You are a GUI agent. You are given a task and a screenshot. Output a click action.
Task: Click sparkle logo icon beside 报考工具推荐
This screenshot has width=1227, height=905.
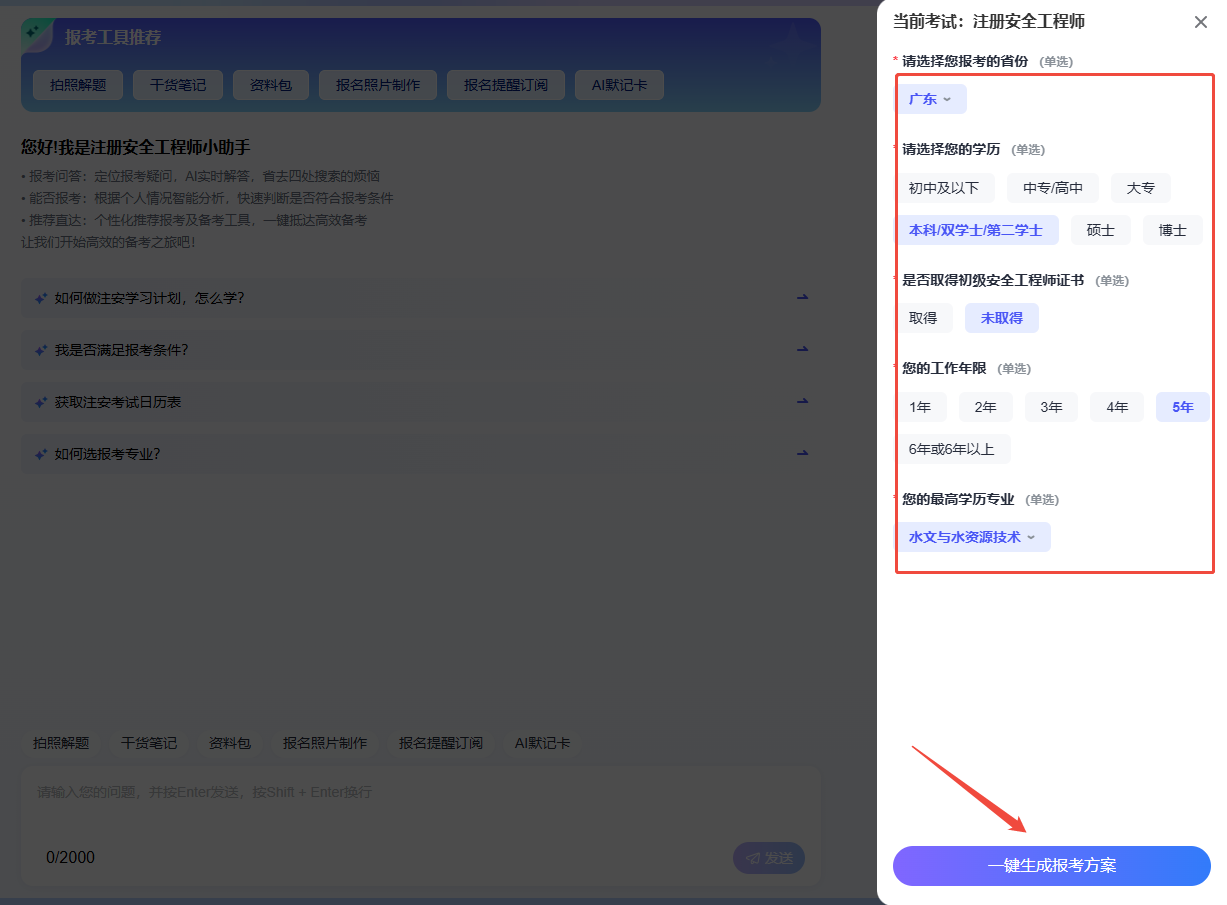(38, 35)
